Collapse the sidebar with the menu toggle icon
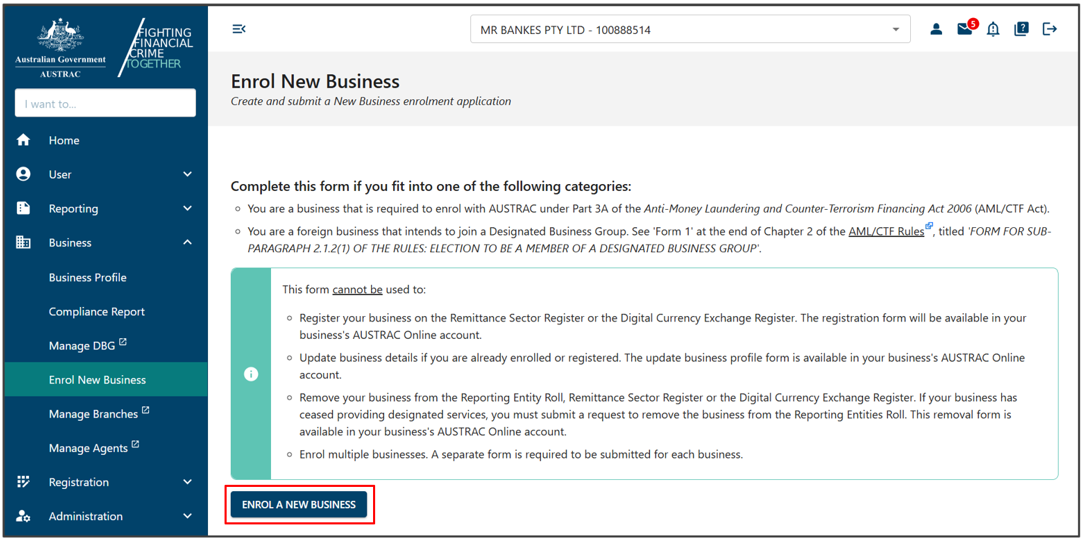 (x=239, y=29)
